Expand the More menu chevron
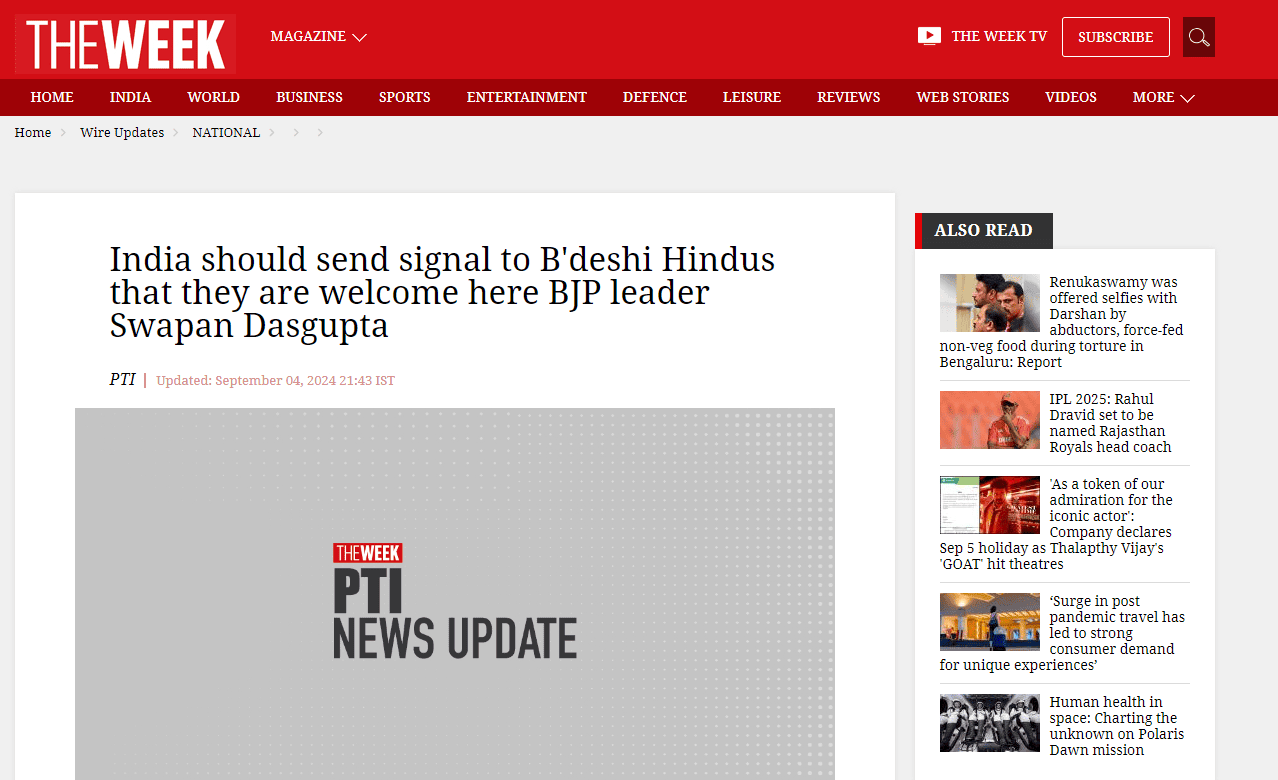Viewport: 1278px width, 780px height. 1187,98
